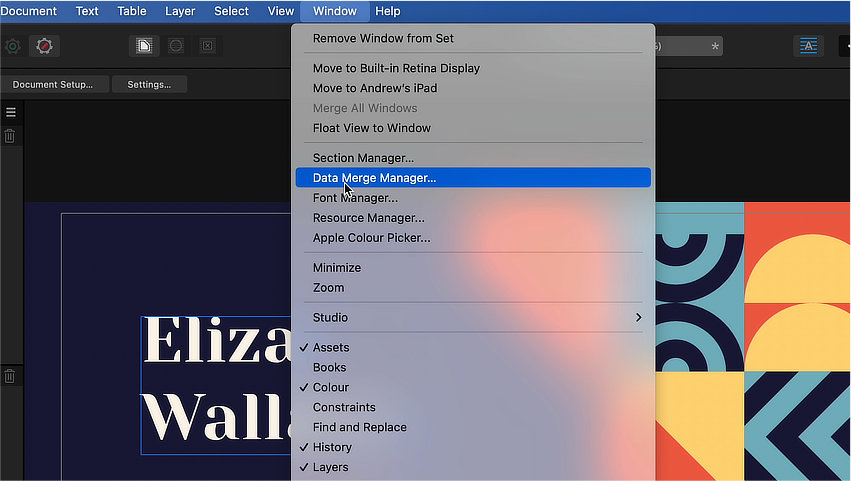Open the Text menu
The width and height of the screenshot is (851, 481).
(x=87, y=11)
